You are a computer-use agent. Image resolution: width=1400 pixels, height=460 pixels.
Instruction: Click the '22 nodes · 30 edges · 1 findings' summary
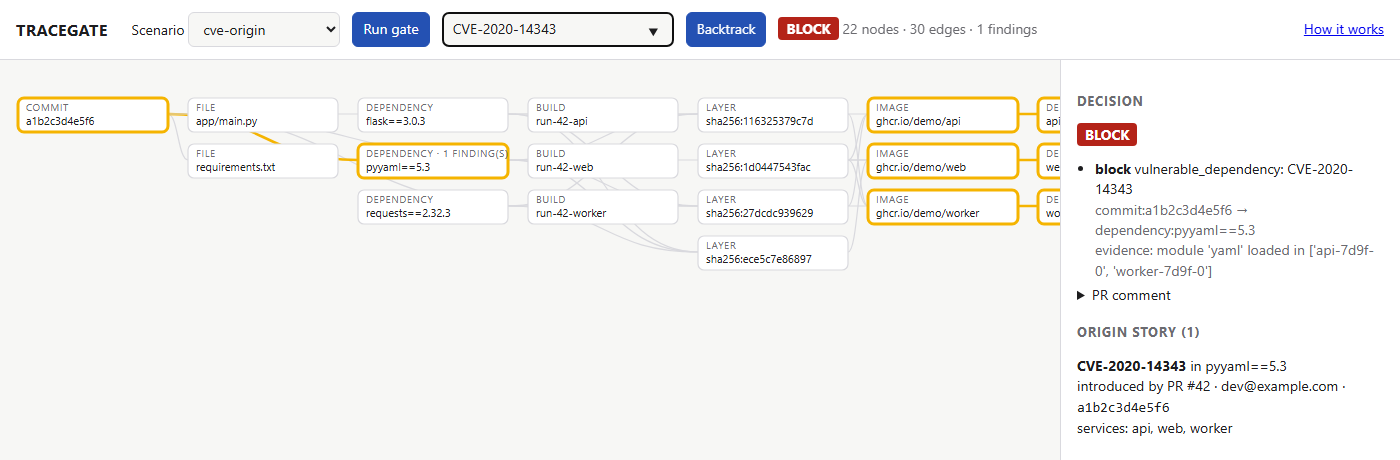[x=939, y=29]
